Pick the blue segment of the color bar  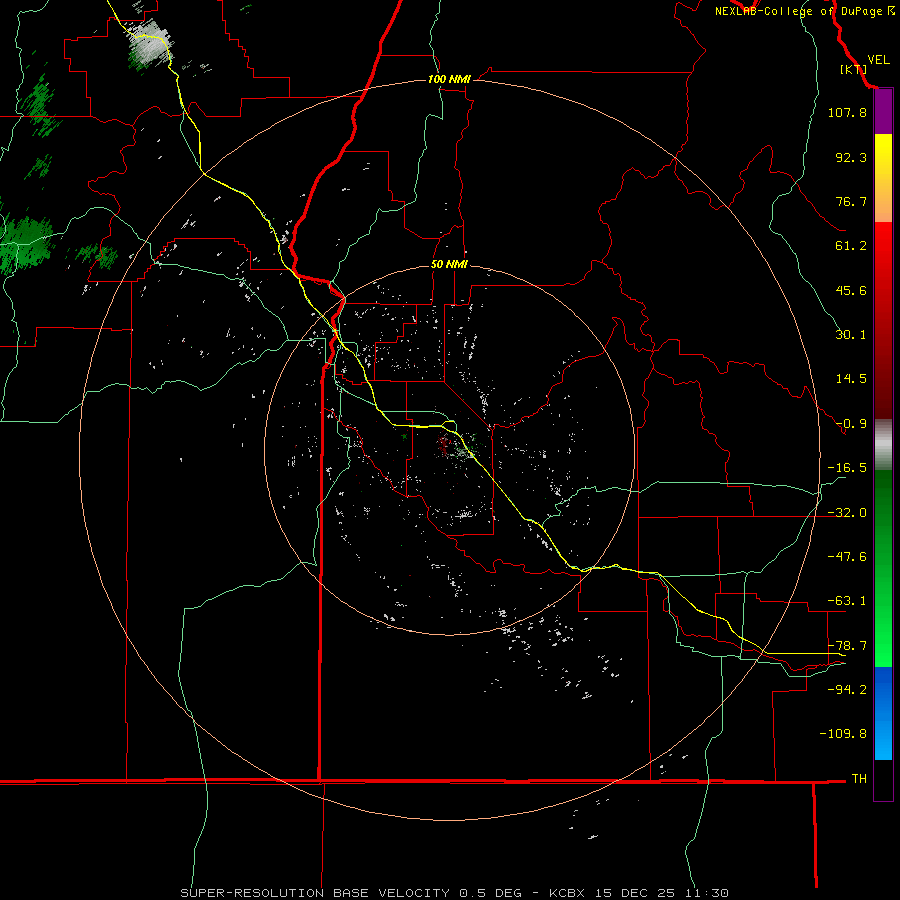tap(883, 713)
